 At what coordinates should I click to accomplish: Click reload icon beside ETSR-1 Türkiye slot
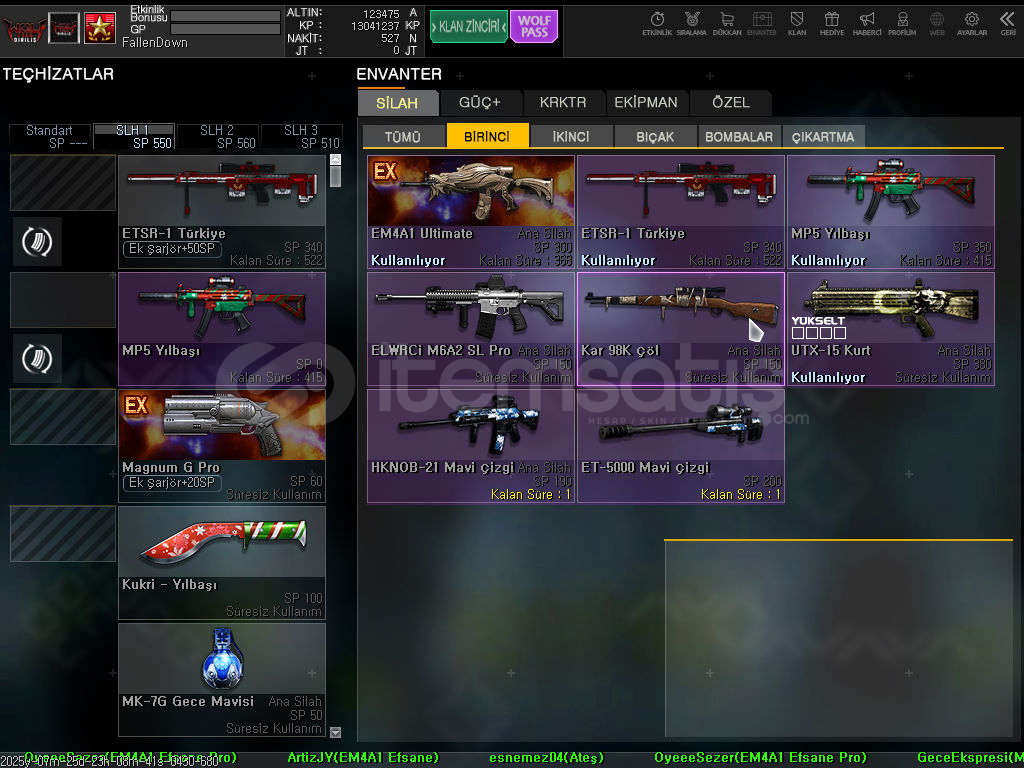pos(37,242)
